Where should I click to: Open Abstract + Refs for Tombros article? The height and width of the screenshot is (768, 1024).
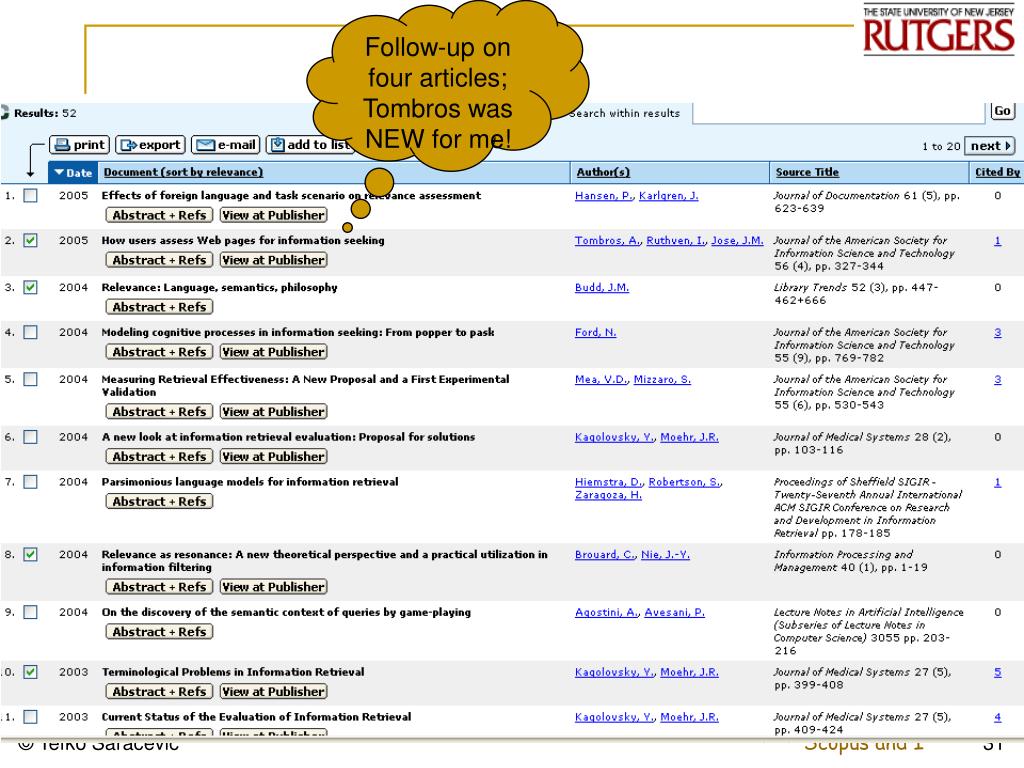click(x=159, y=260)
